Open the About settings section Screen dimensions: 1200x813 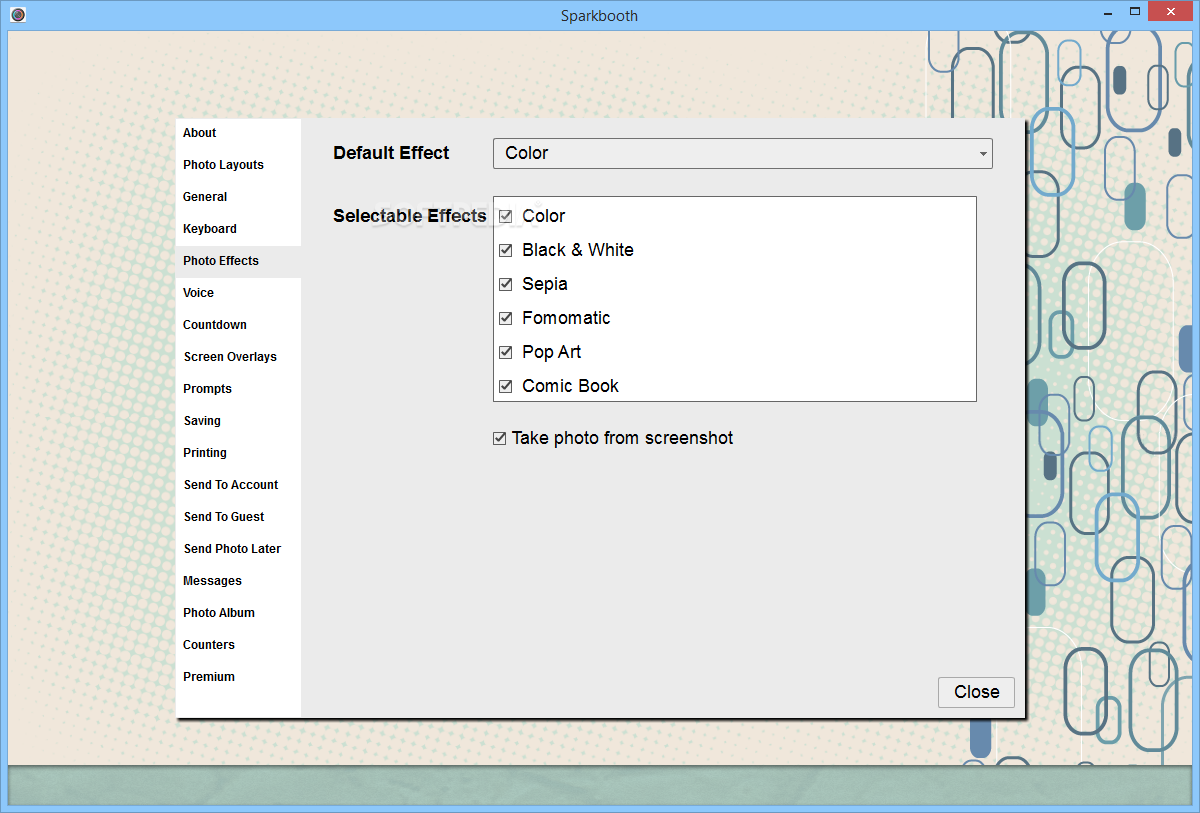pyautogui.click(x=238, y=133)
